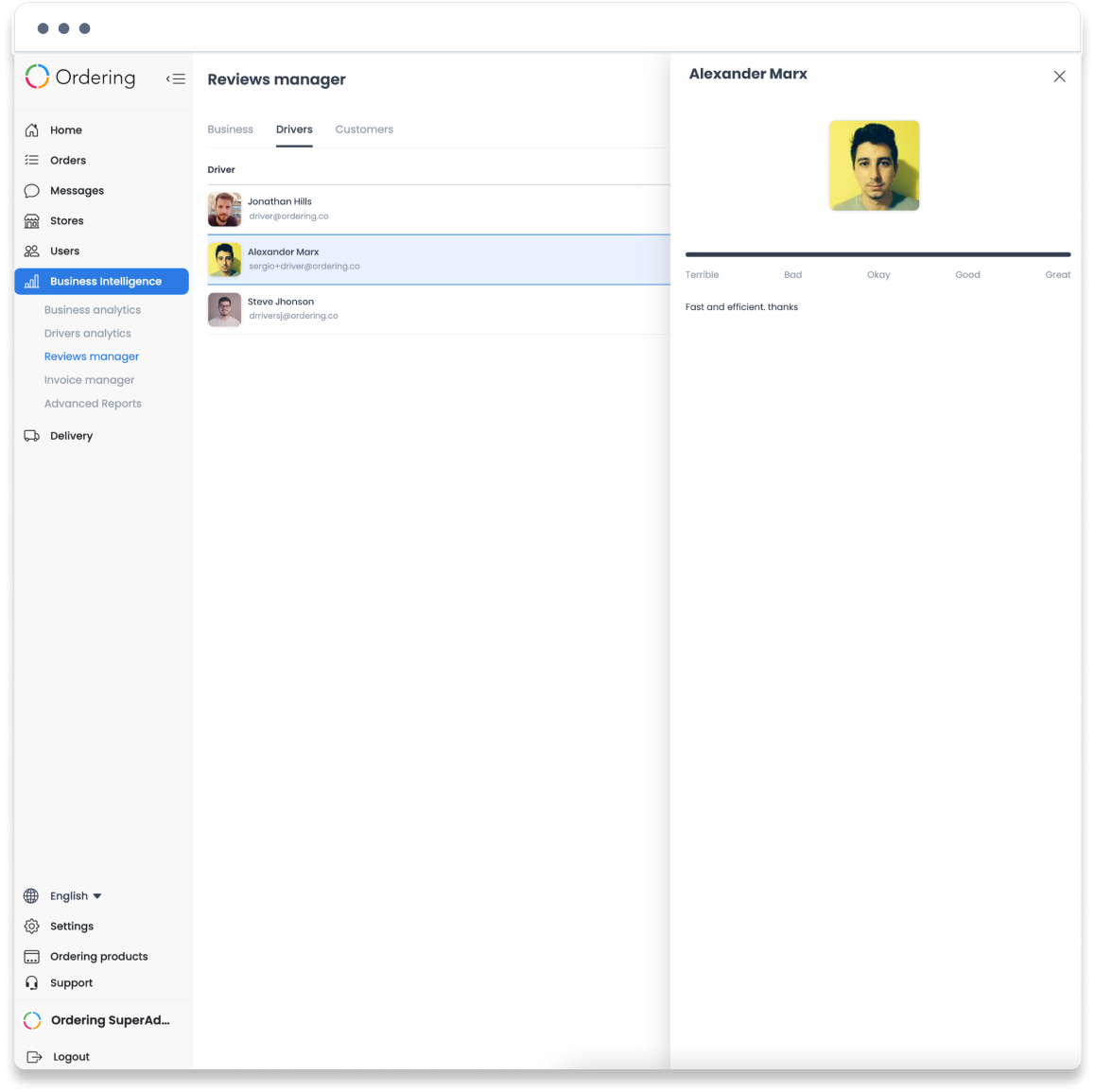Open the Delivery section label
The height and width of the screenshot is (1092, 1095).
(71, 436)
